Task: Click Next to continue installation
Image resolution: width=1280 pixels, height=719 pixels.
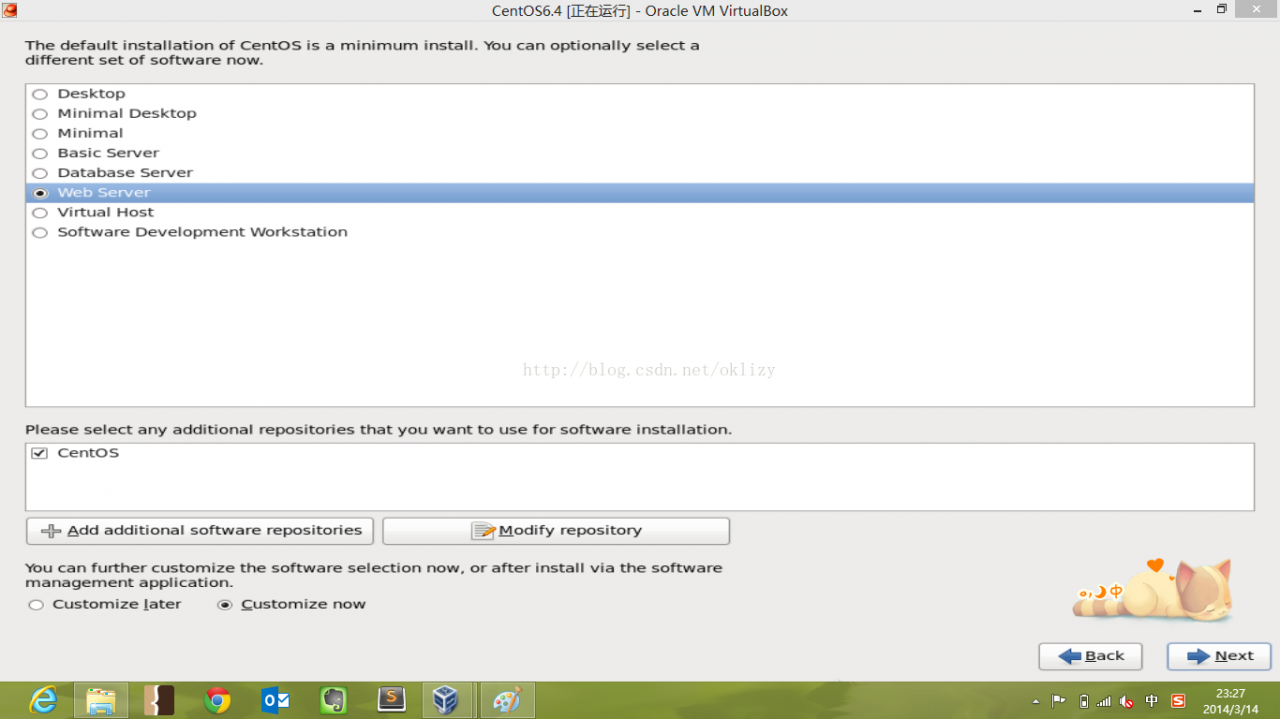Action: pos(1219,656)
